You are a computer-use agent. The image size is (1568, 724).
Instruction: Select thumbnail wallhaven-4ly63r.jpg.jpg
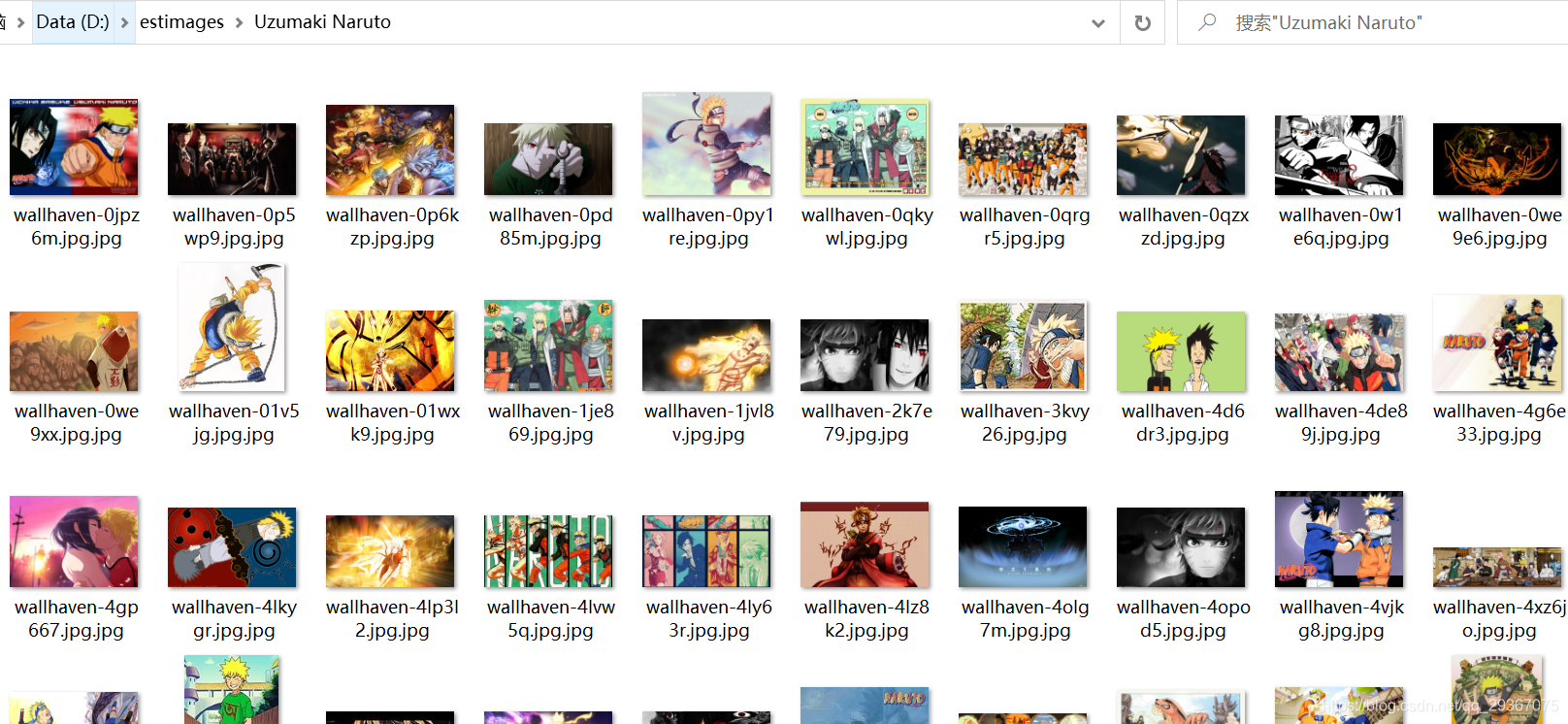pyautogui.click(x=706, y=551)
